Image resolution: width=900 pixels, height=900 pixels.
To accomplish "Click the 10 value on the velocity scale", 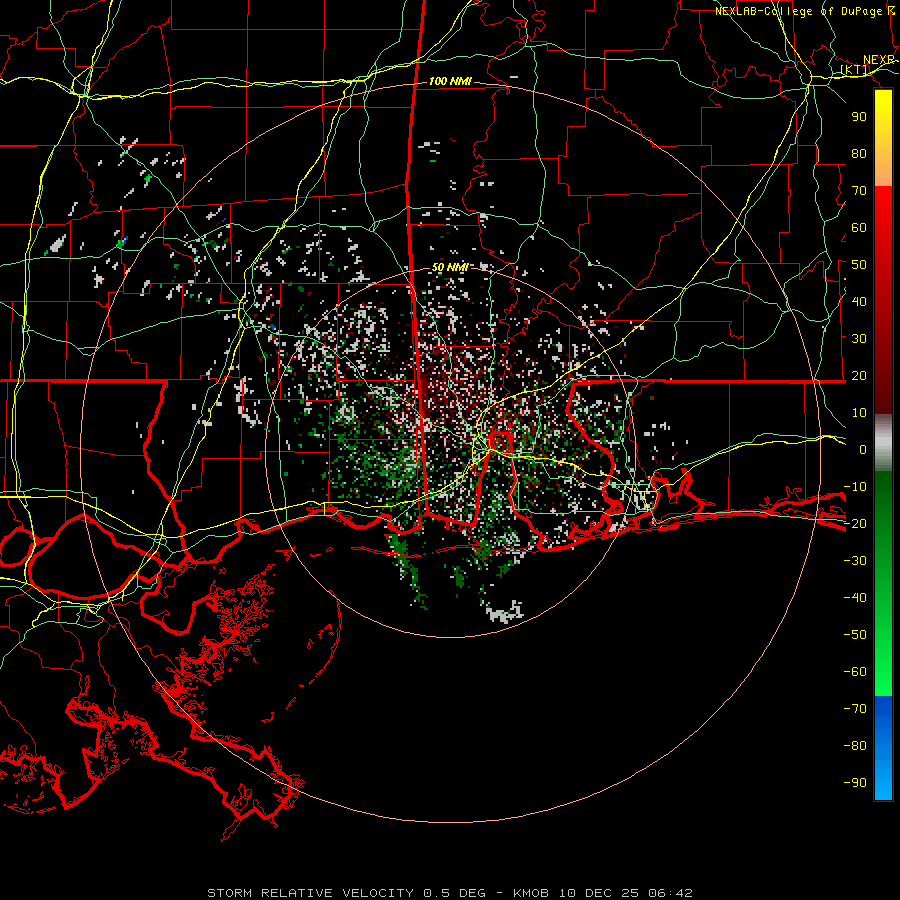I will coord(859,413).
